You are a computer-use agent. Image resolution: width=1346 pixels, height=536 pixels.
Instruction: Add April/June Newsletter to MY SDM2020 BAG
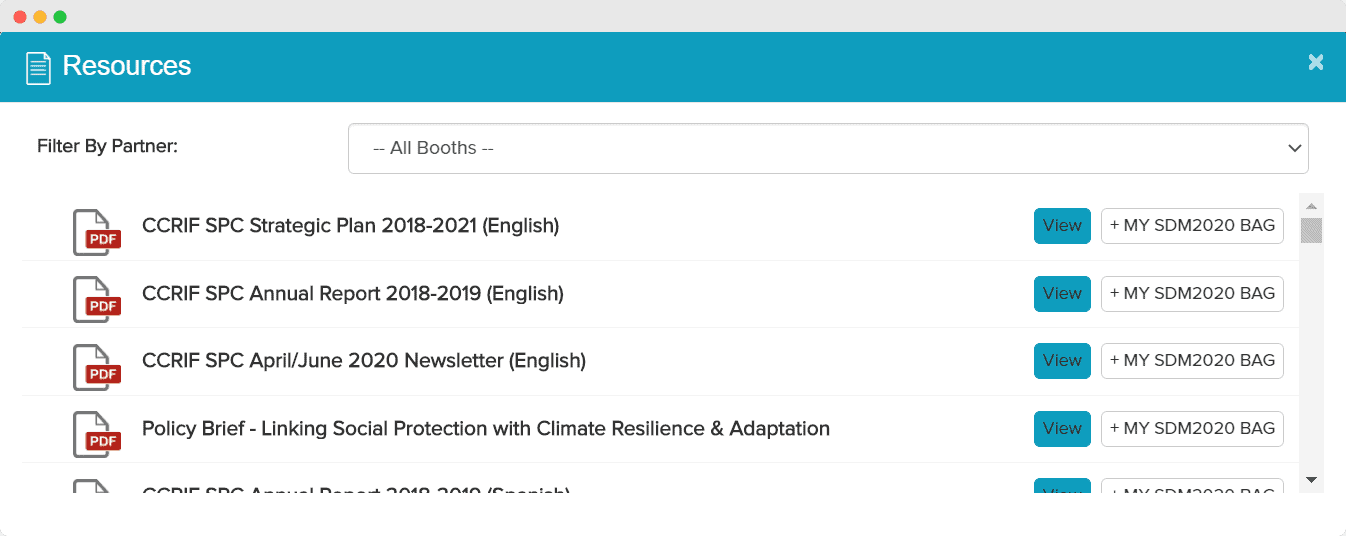tap(1192, 360)
